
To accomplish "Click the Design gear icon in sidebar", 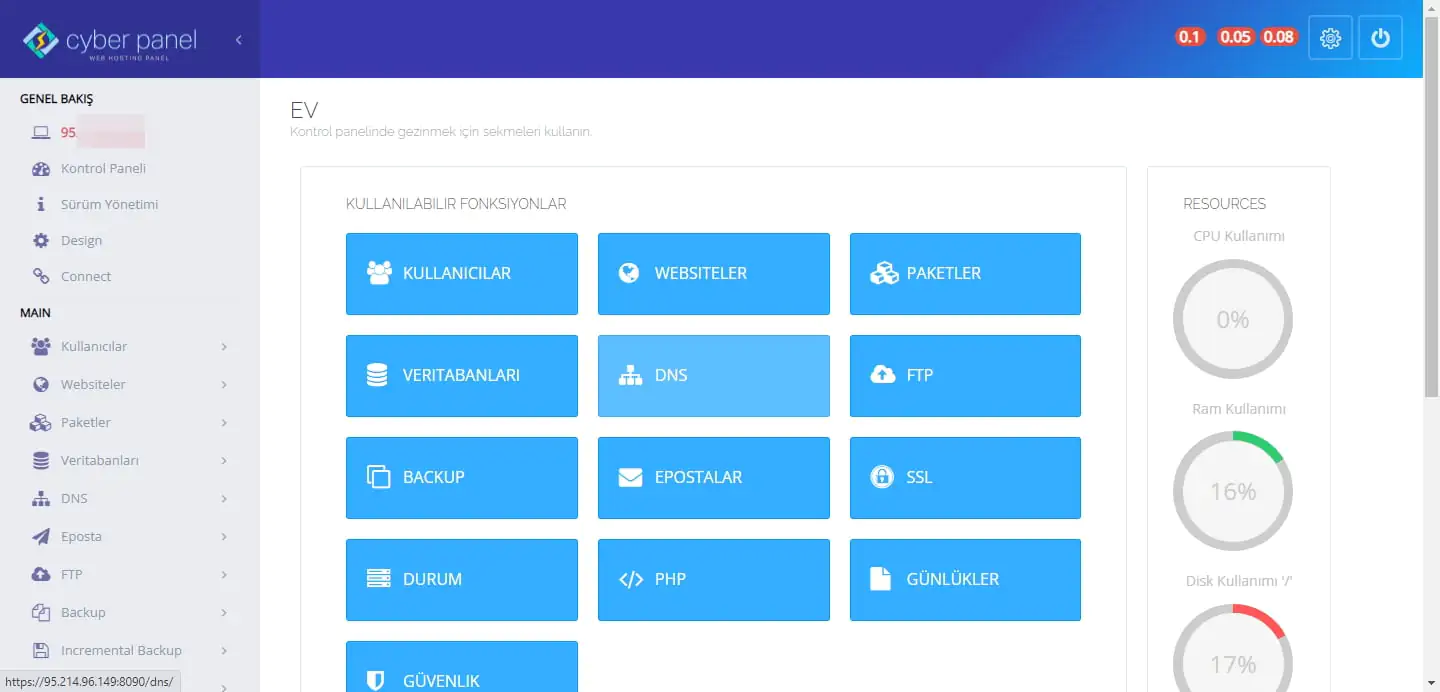I will pos(40,240).
